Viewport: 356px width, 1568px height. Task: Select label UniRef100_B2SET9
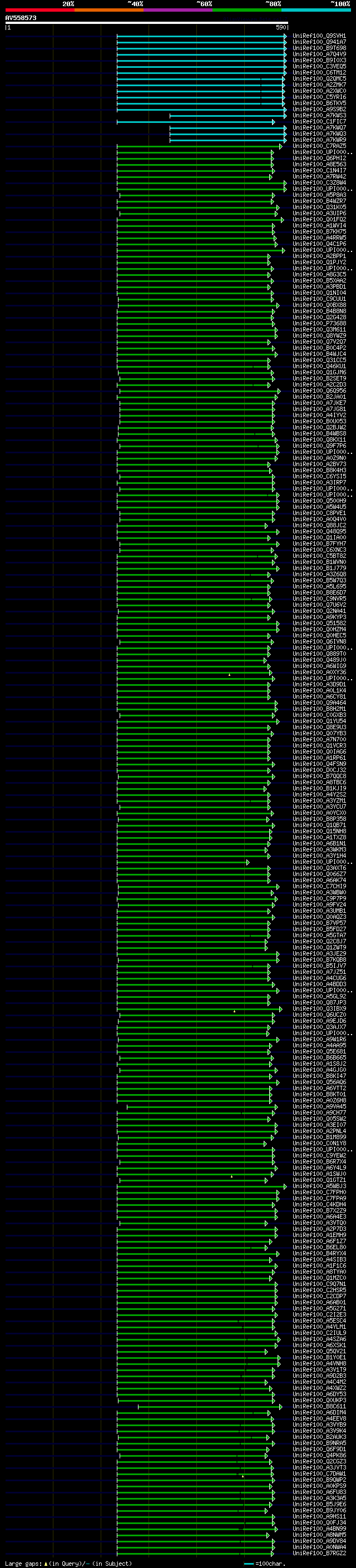pyautogui.click(x=319, y=378)
